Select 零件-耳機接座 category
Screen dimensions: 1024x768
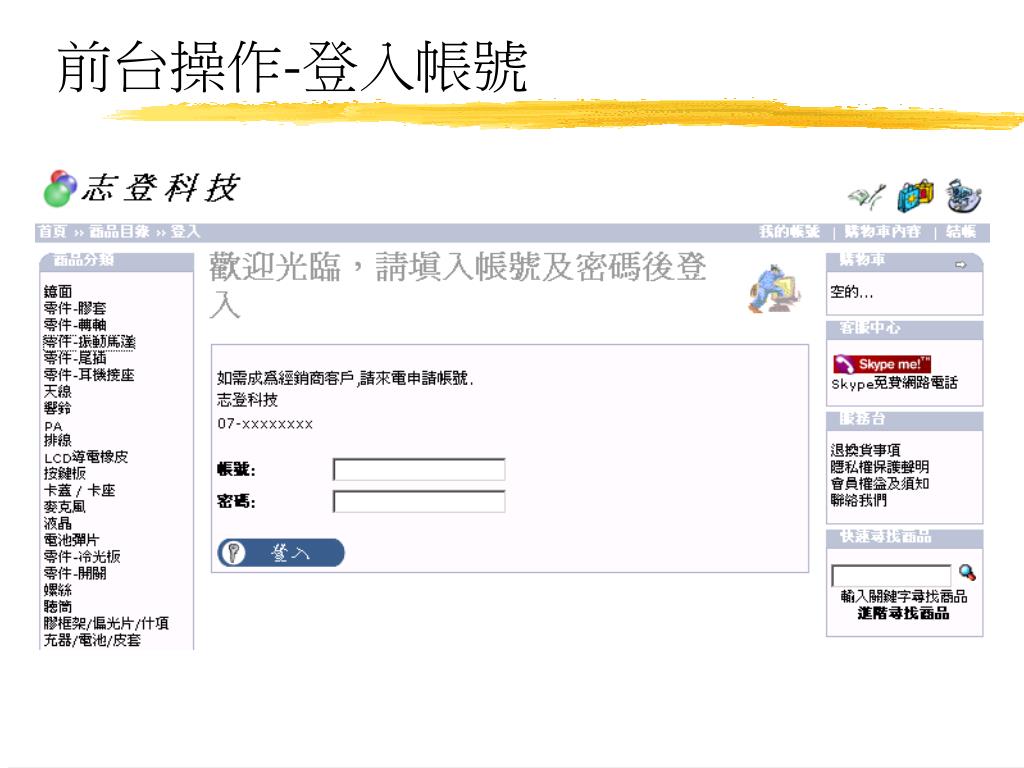click(x=89, y=375)
